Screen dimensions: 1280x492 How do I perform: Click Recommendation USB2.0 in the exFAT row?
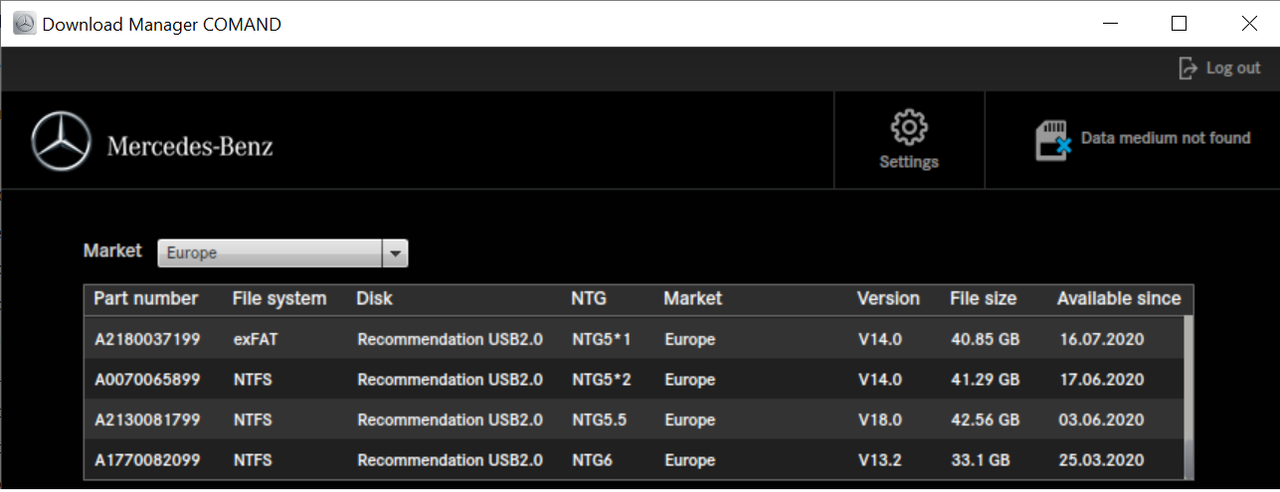[450, 339]
